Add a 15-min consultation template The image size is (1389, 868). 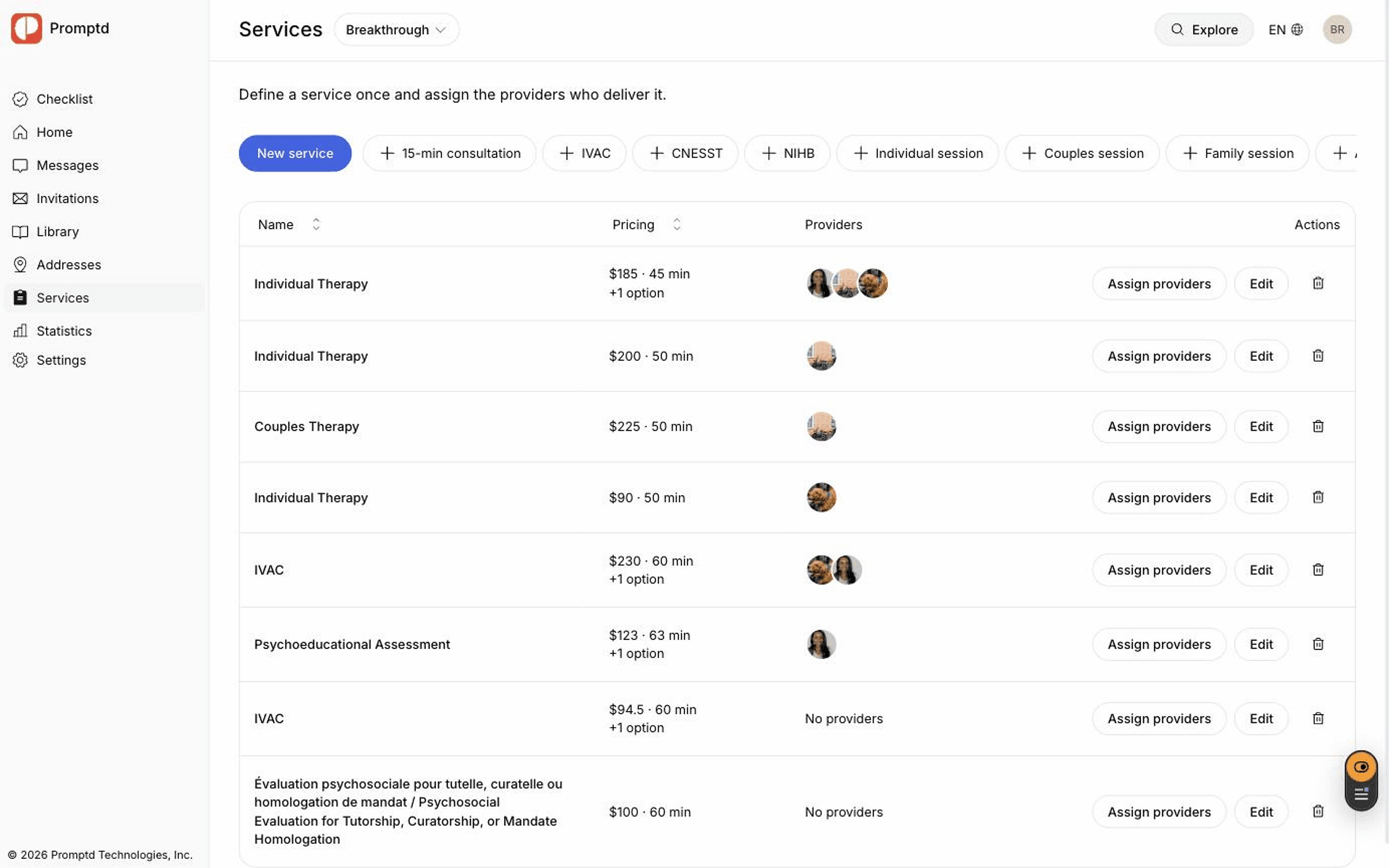[450, 153]
